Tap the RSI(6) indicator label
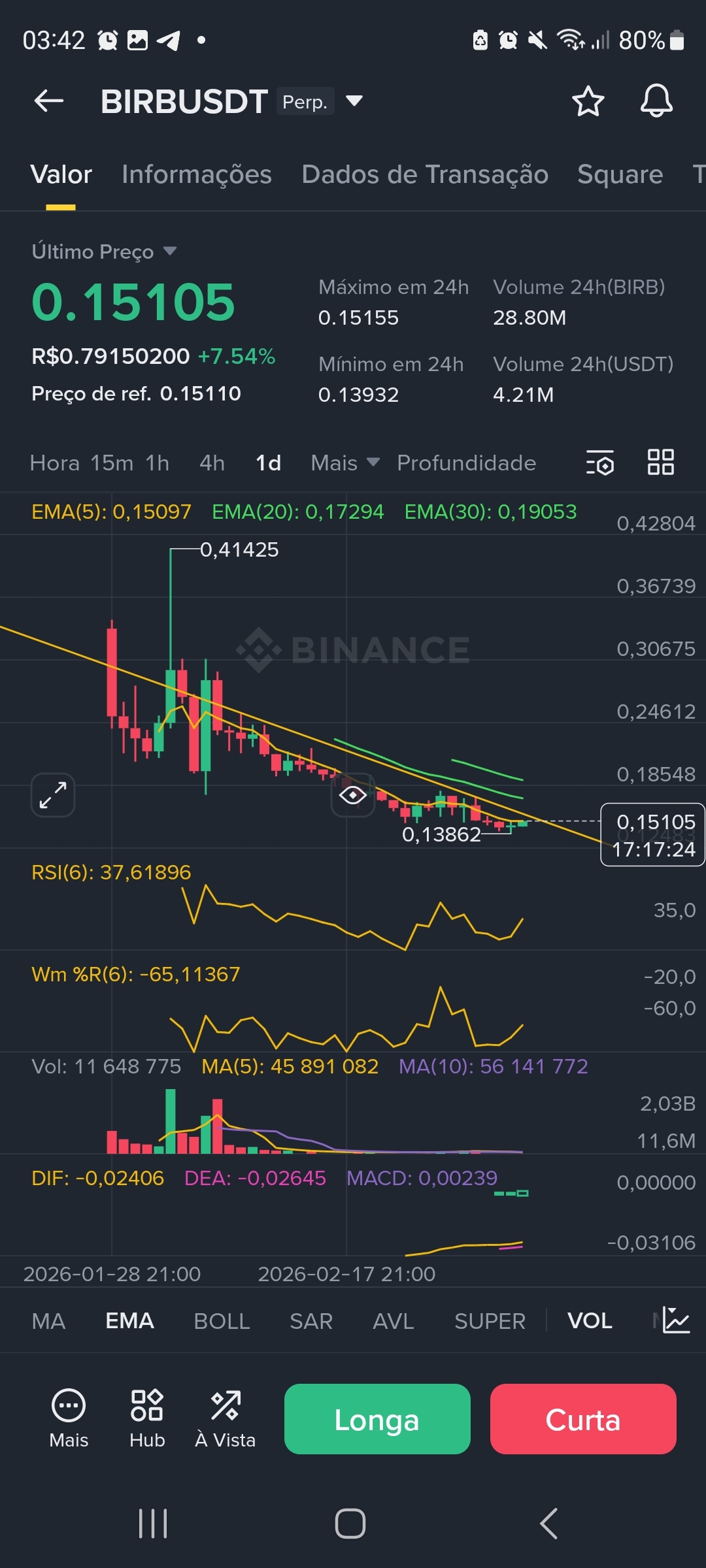Viewport: 706px width, 1568px height. 112,872
